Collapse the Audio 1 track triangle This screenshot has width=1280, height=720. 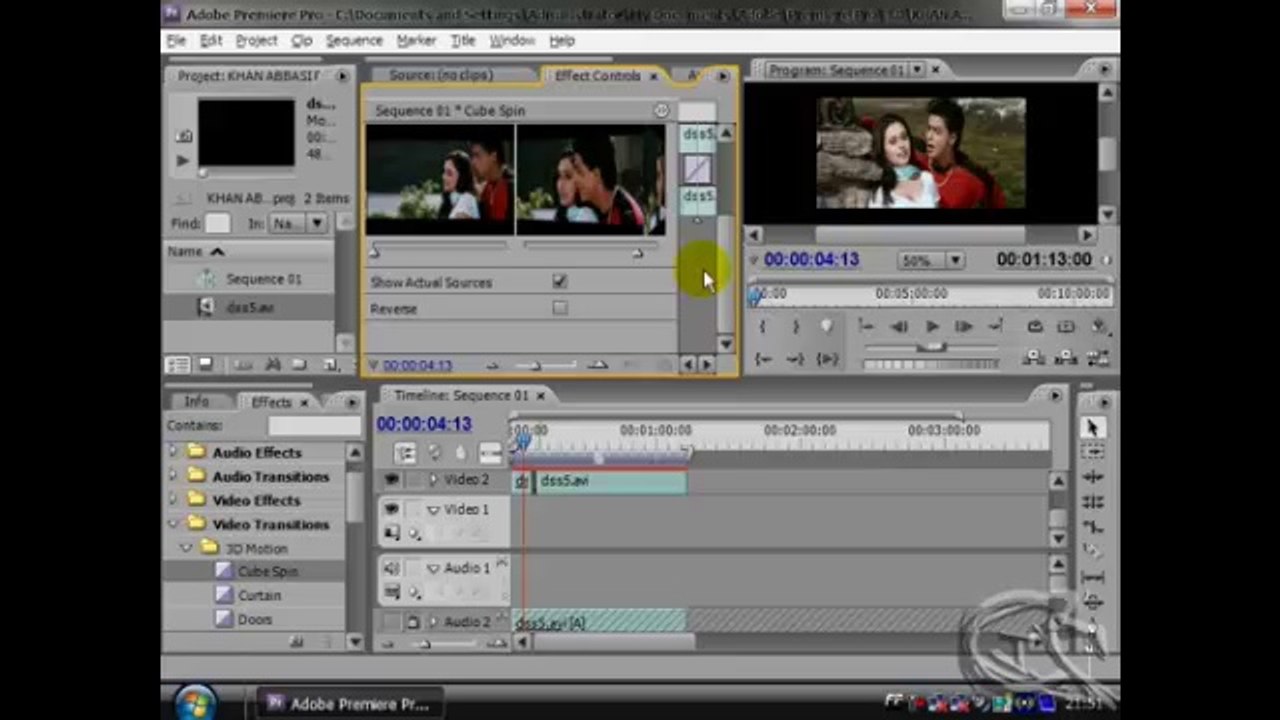click(x=433, y=569)
